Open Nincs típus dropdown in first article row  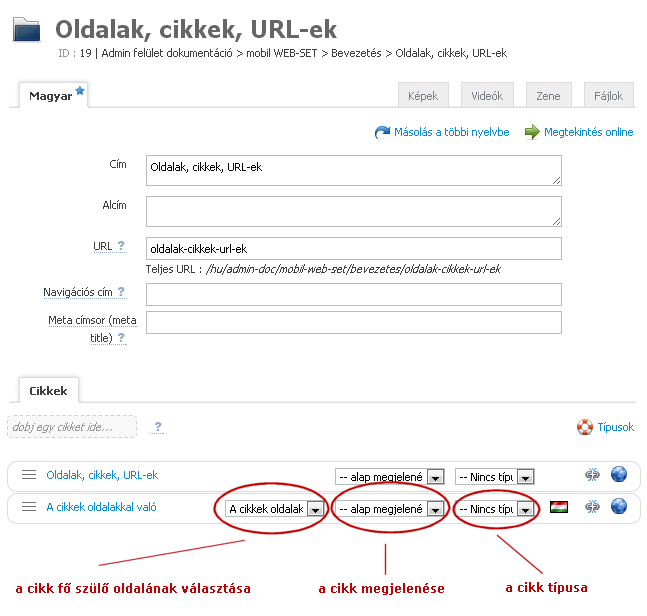pyautogui.click(x=494, y=477)
